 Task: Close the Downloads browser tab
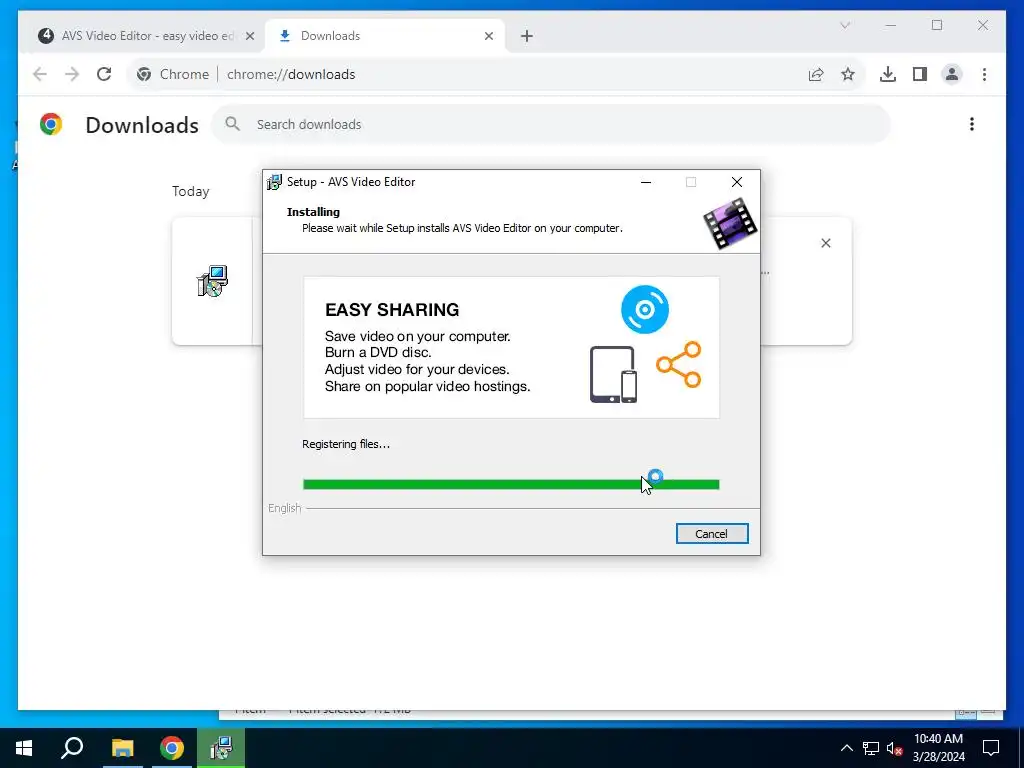488,36
